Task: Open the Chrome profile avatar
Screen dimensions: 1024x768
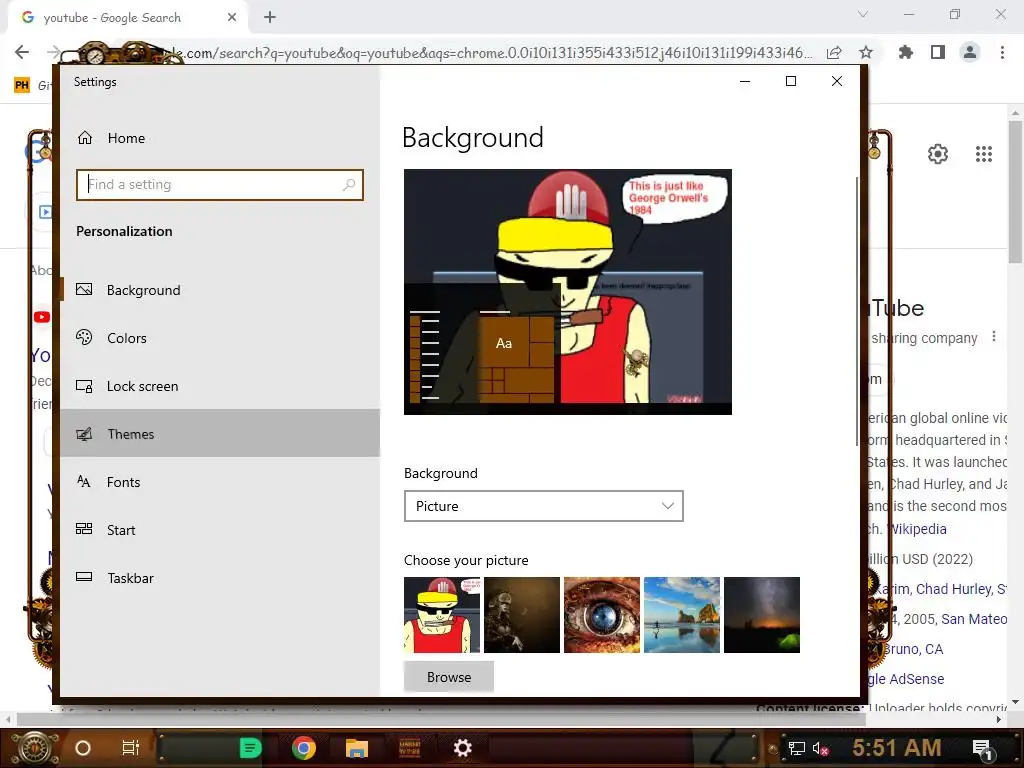Action: (970, 52)
